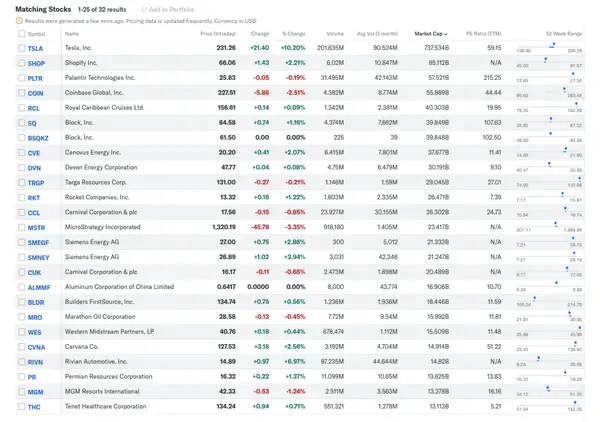Sort by PE Ratio (TTM) header
Viewport: 600px width, 422px height.
click(x=484, y=34)
